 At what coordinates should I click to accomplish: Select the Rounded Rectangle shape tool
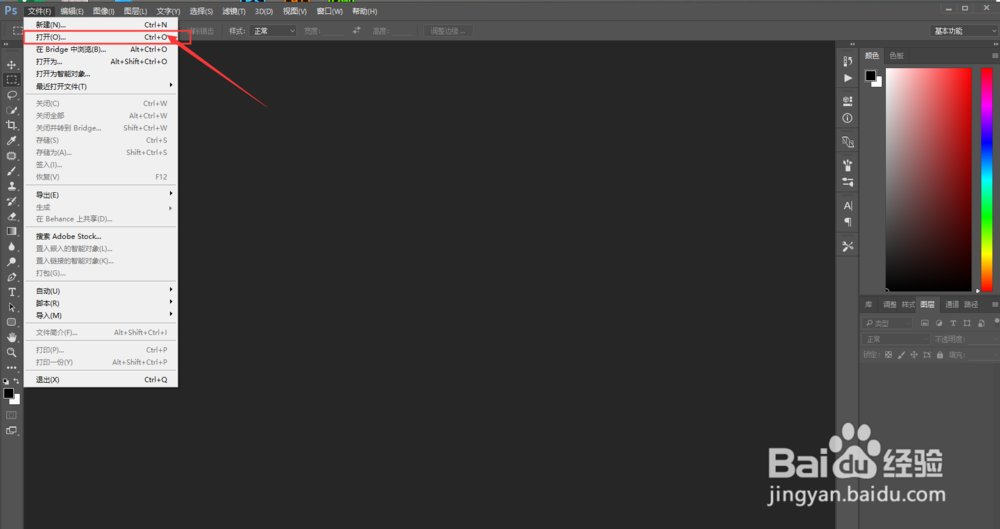coord(11,322)
